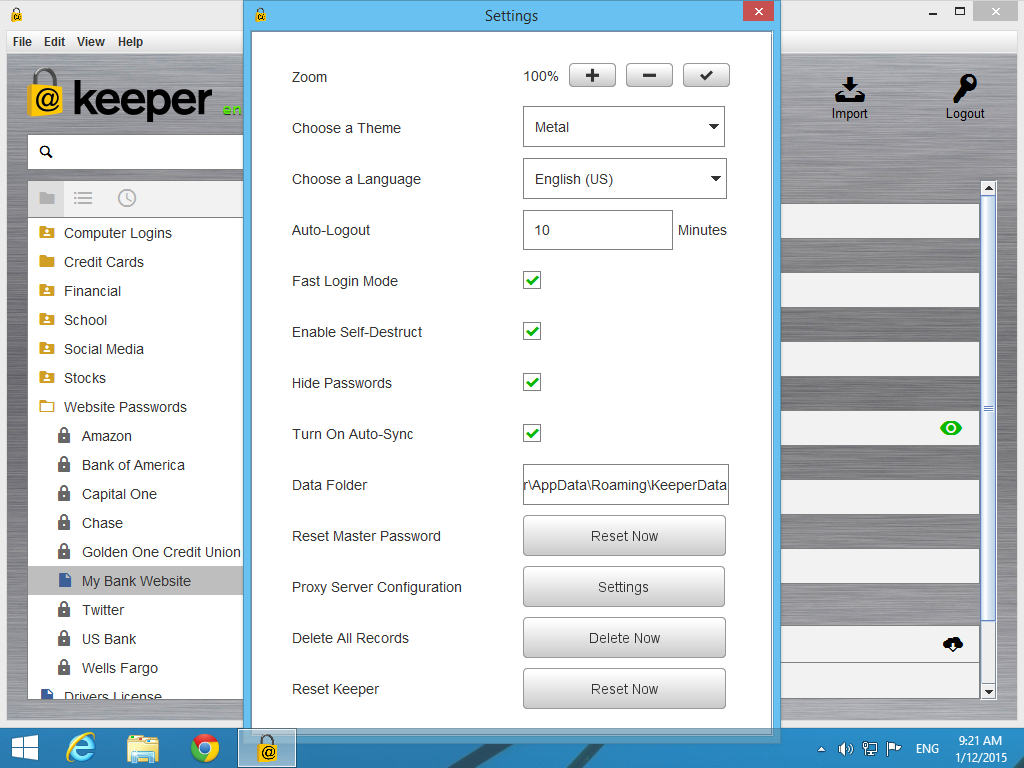Open Credit Cards folder
Image resolution: width=1024 pixels, height=768 pixels.
(x=103, y=262)
